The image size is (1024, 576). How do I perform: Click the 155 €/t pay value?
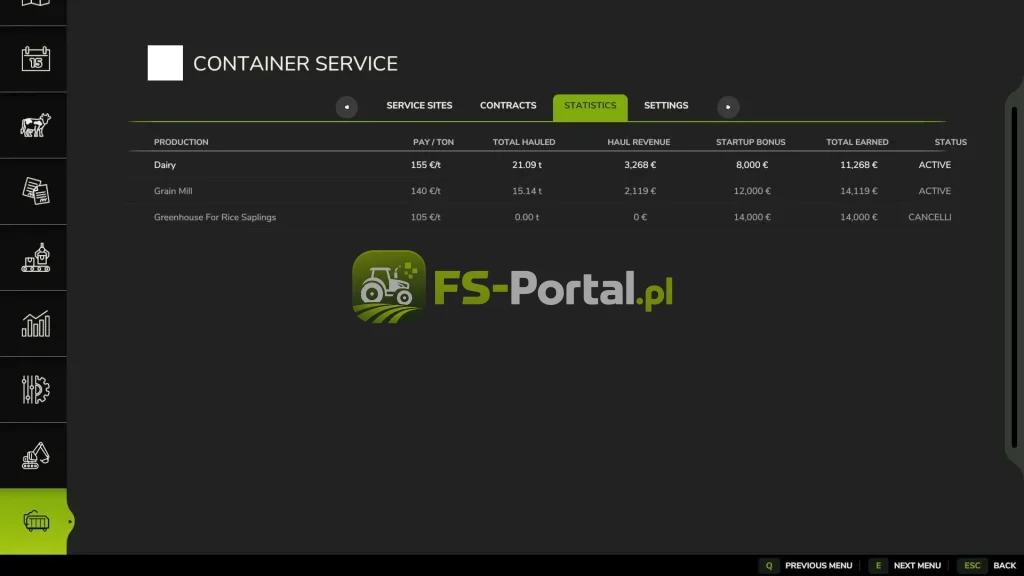click(x=425, y=165)
